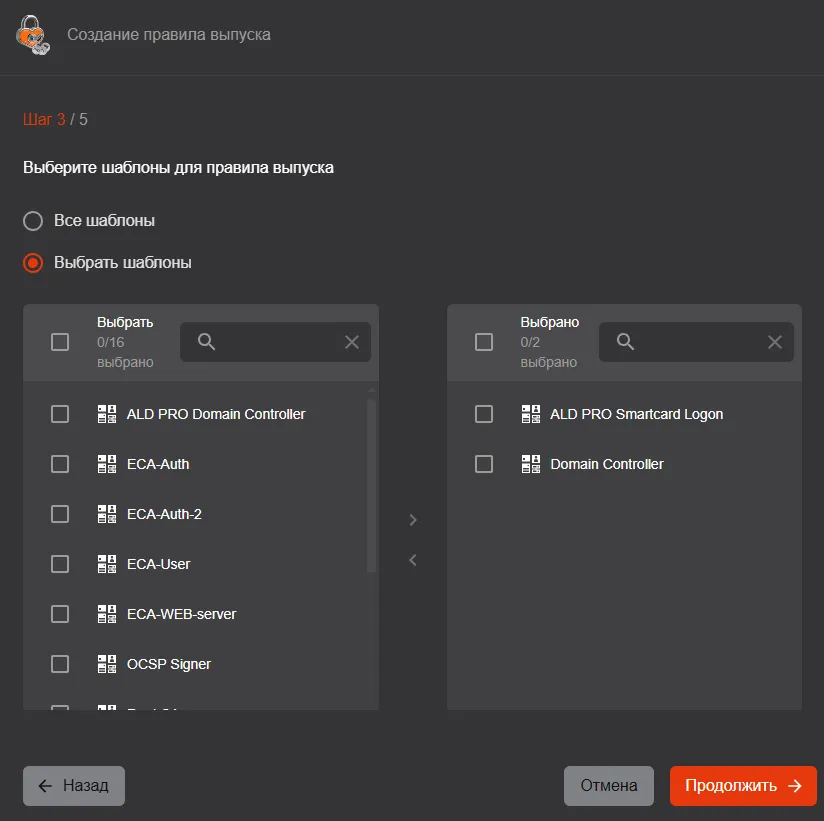Check the ALD PRO Domain Controller checkbox
Viewport: 824px width, 821px height.
[60, 414]
